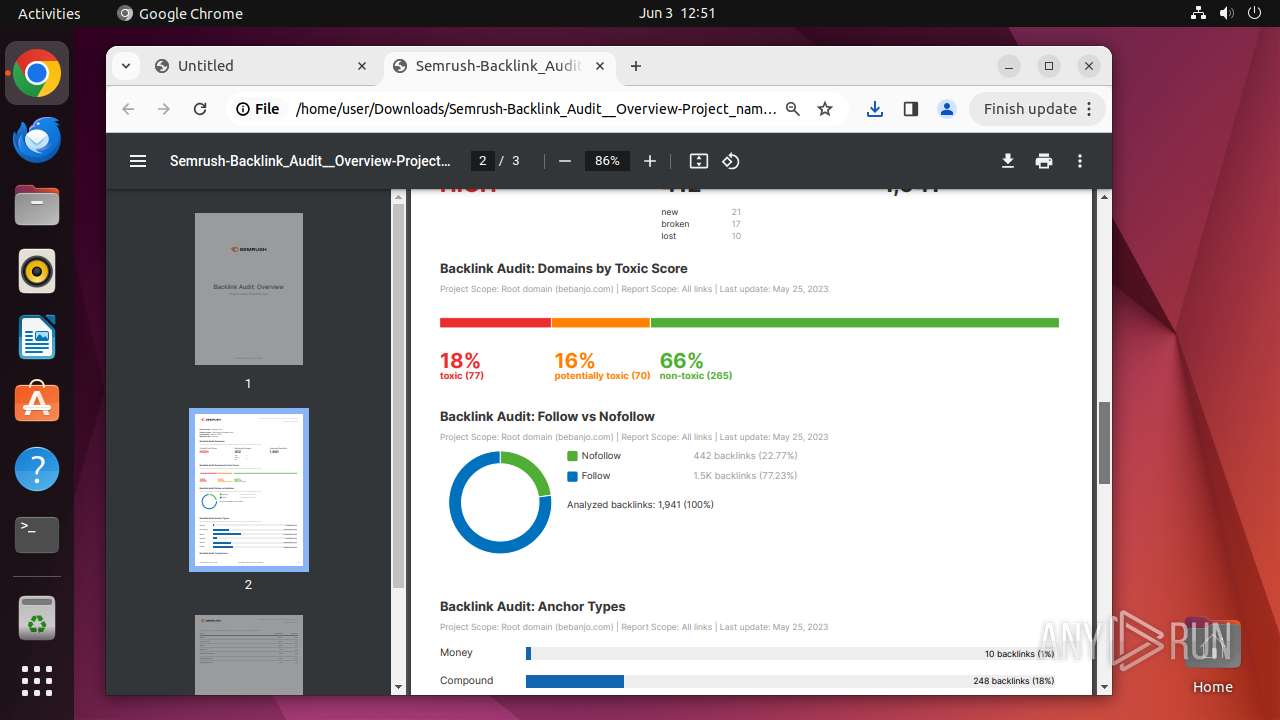Viewport: 1280px width, 720px height.
Task: Click "1.5K backlinks (77.23%)" text
Action: pos(745,476)
